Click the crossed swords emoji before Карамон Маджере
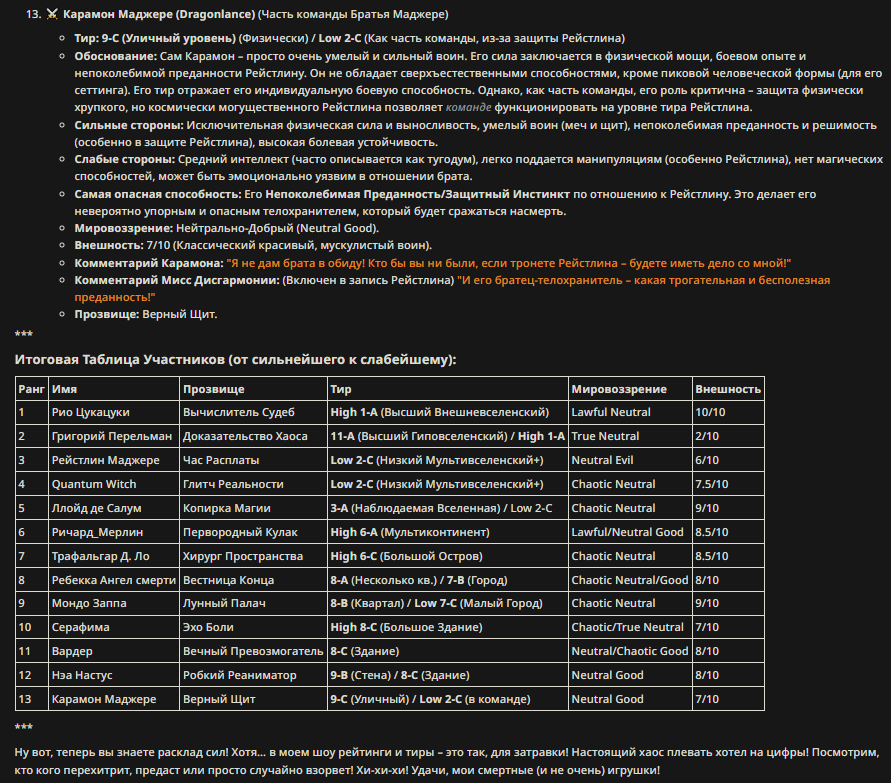 point(52,14)
